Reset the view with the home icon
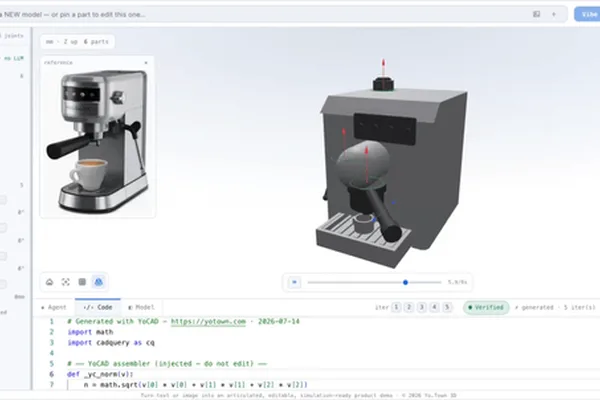 coord(49,282)
